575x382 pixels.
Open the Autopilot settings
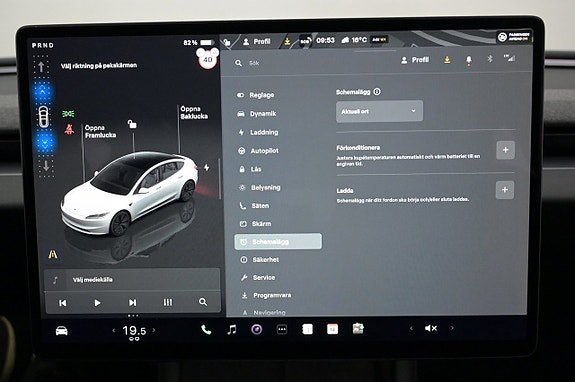[258, 151]
